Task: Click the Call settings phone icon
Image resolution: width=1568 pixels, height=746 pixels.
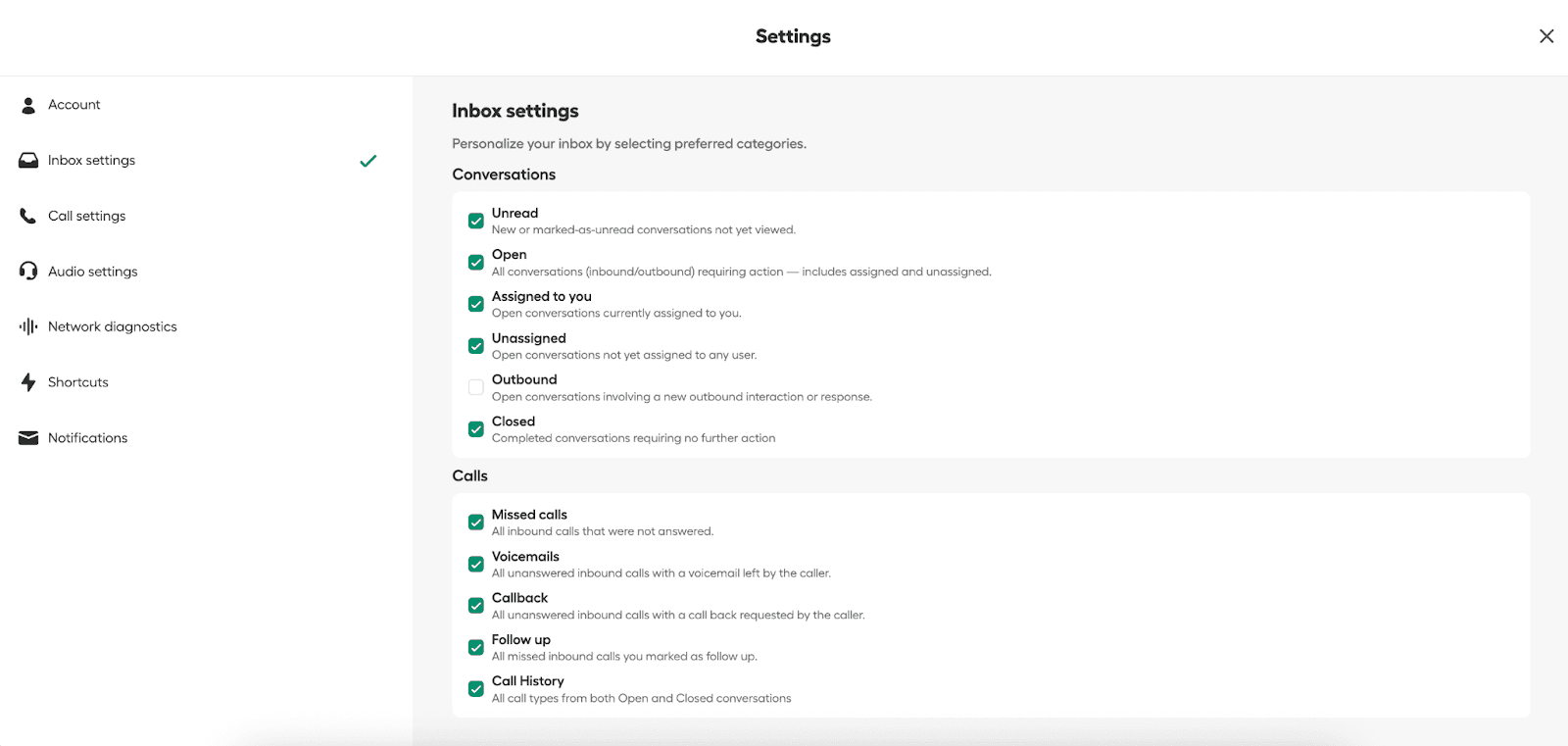Action: point(28,216)
